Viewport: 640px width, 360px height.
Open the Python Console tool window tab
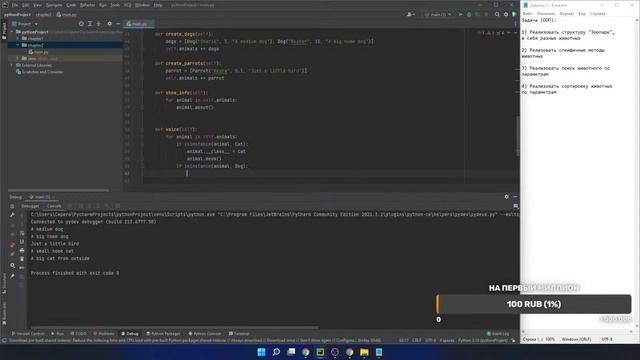coord(204,333)
